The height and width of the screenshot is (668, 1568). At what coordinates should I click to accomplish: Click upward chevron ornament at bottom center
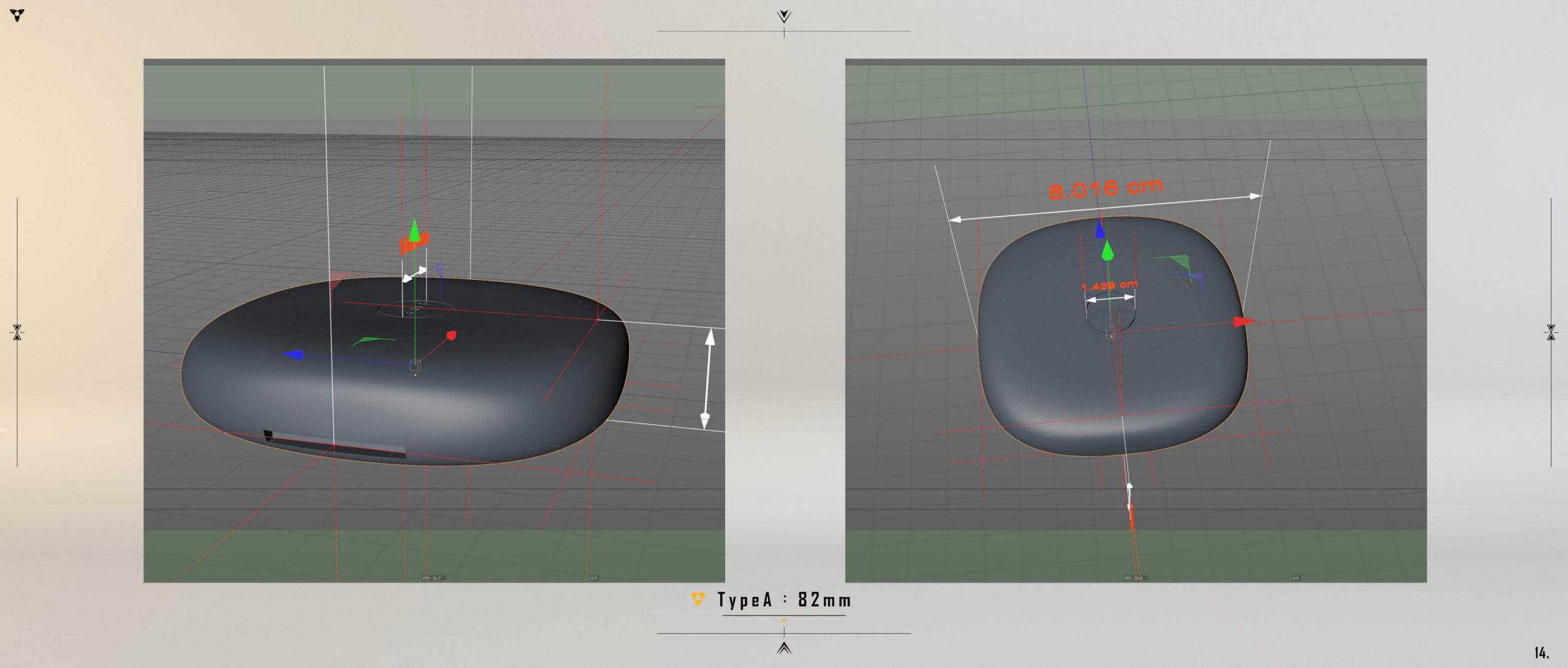[x=783, y=648]
